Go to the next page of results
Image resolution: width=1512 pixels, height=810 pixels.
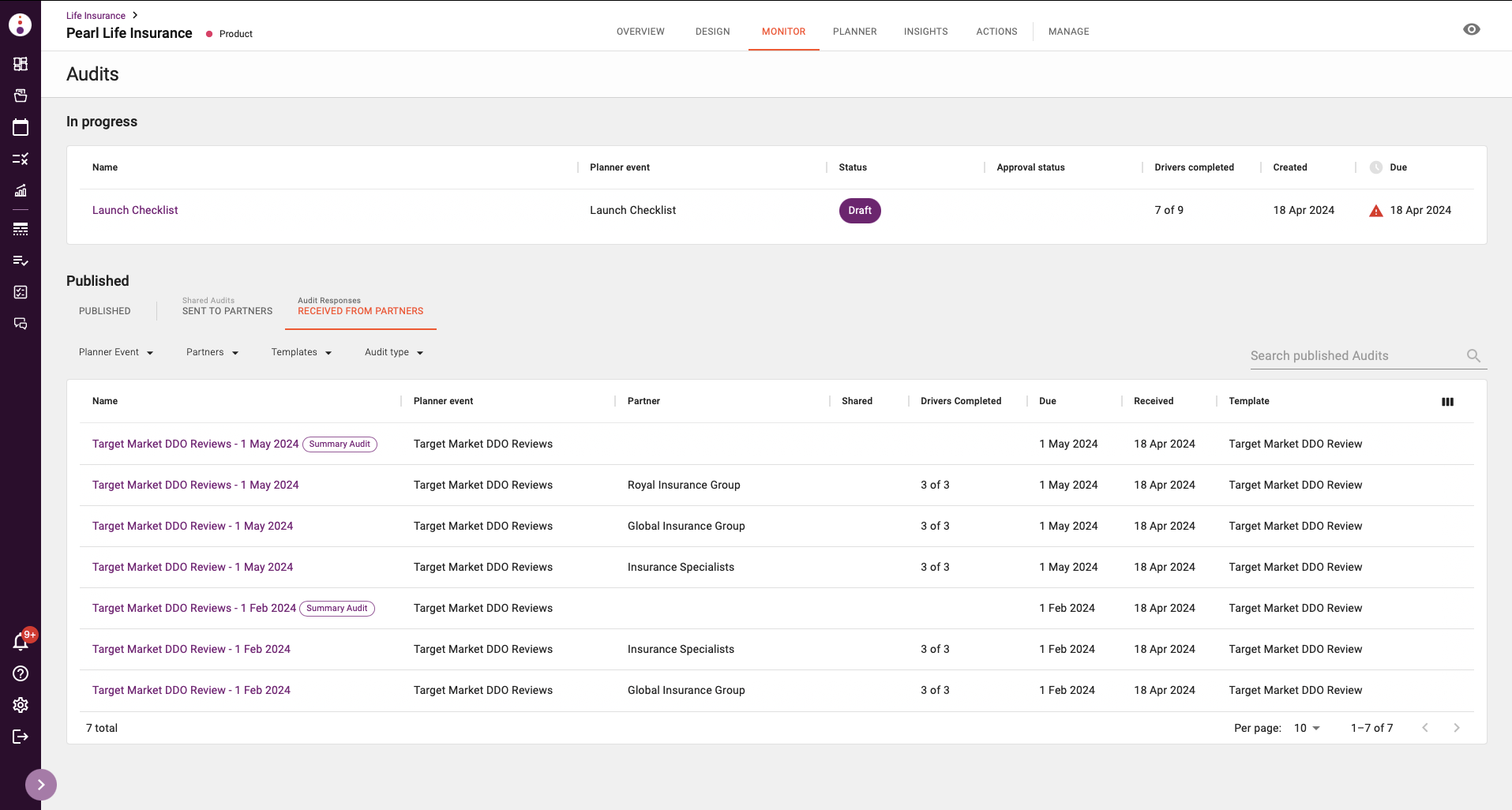pyautogui.click(x=1457, y=728)
